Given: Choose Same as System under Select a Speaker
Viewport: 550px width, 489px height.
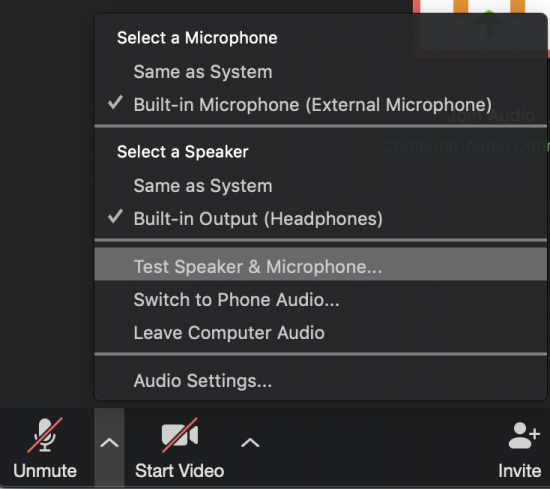Looking at the screenshot, I should coord(321,186).
